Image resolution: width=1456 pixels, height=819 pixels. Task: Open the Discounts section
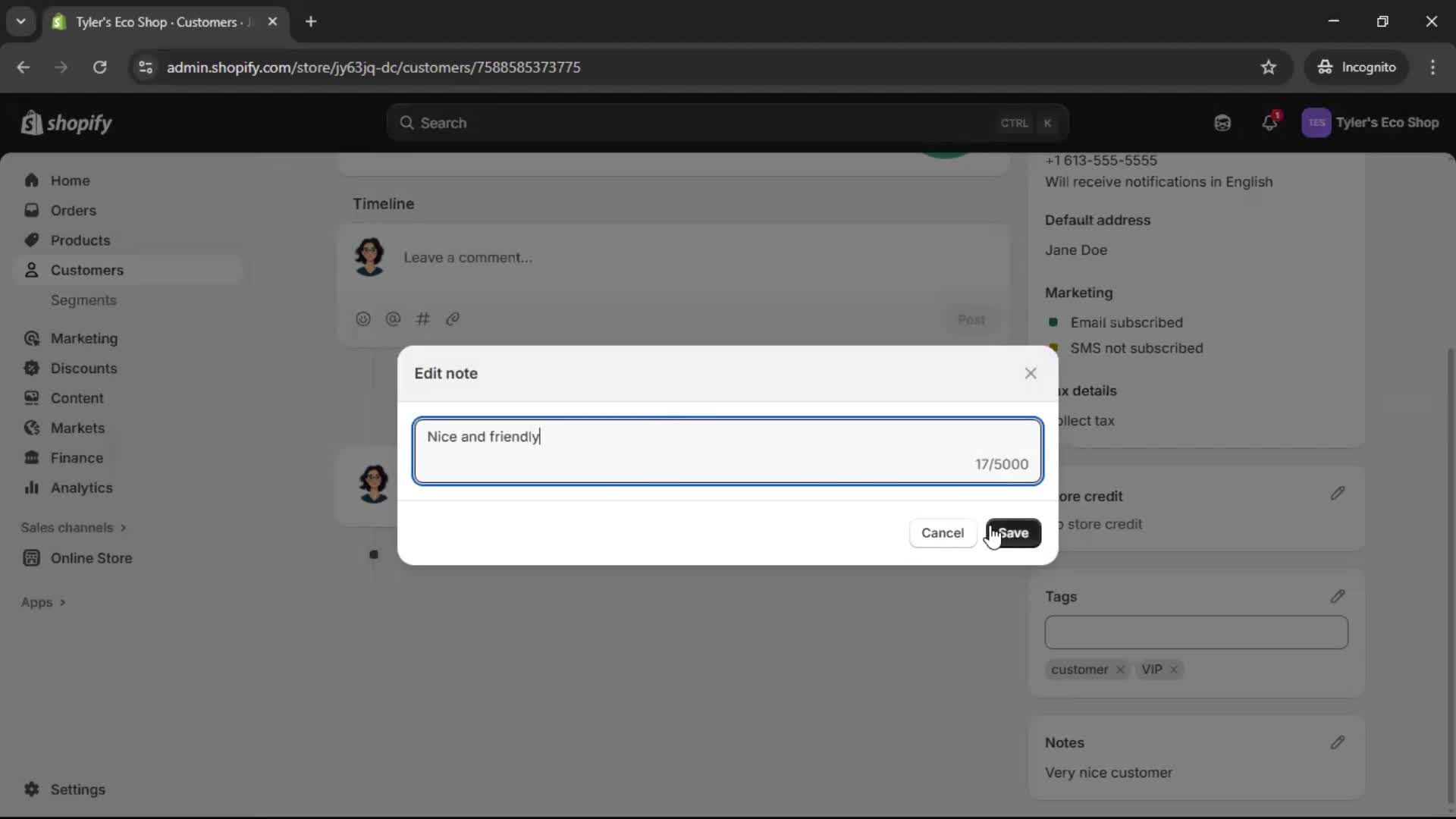click(84, 368)
